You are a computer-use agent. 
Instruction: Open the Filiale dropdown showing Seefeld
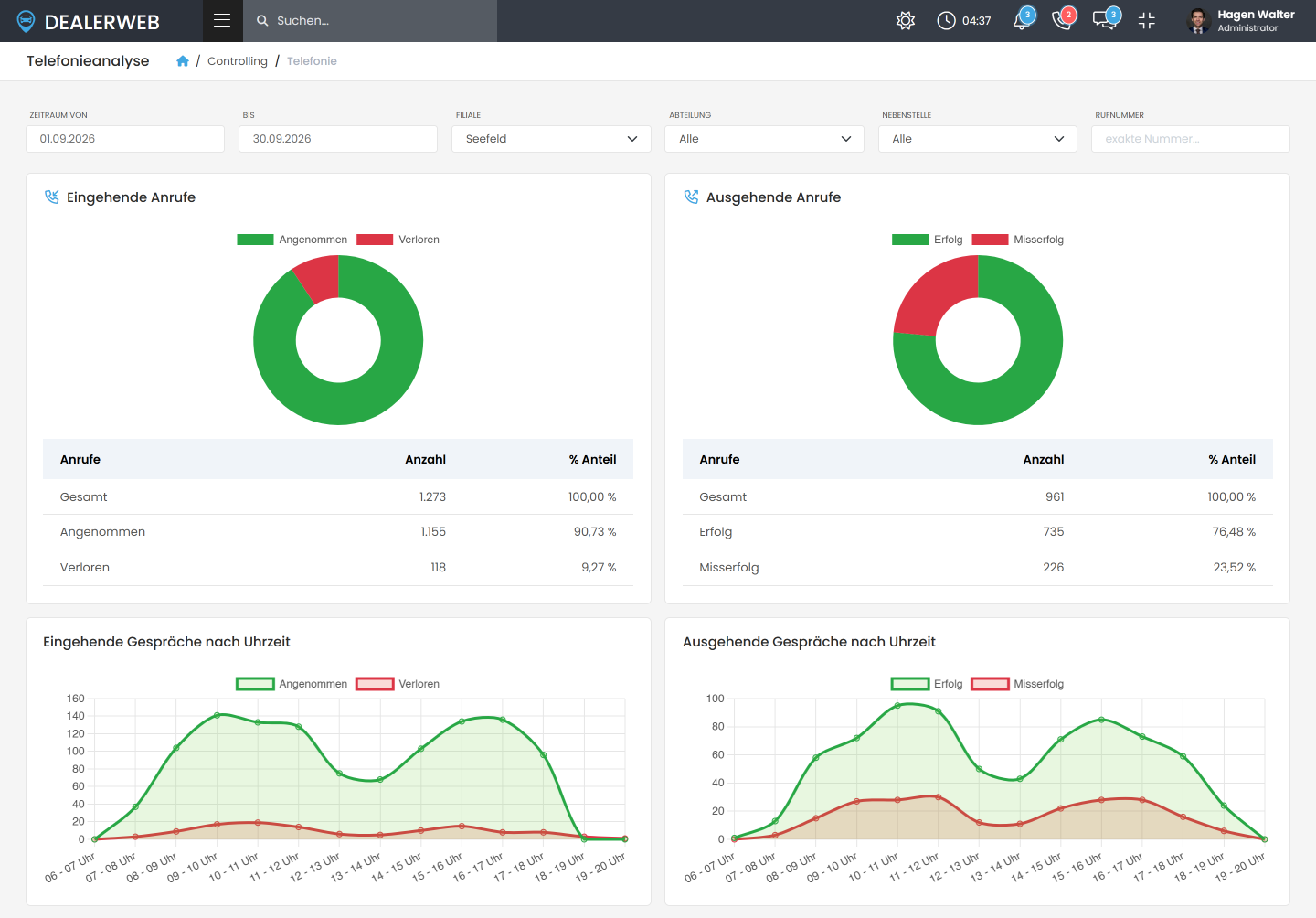click(551, 139)
